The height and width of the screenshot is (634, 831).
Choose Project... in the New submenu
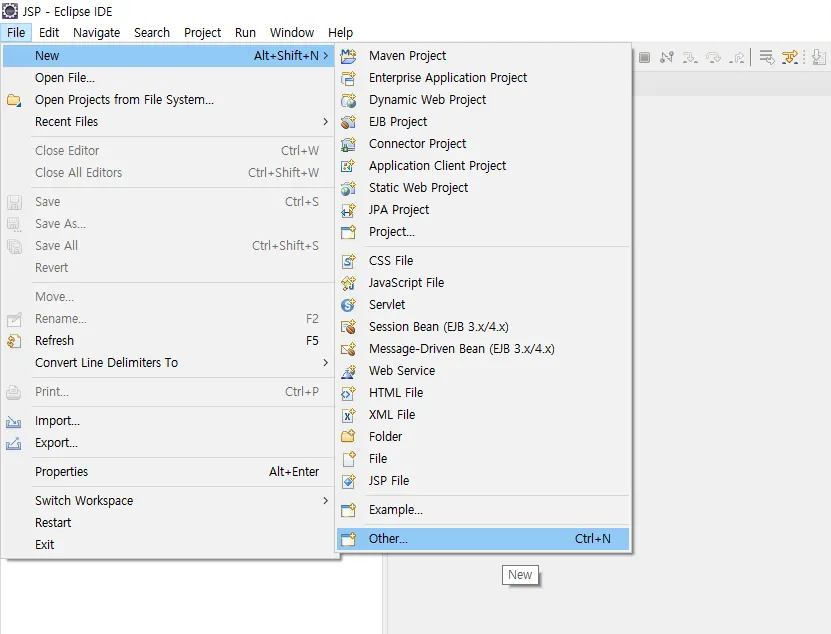[483, 232]
